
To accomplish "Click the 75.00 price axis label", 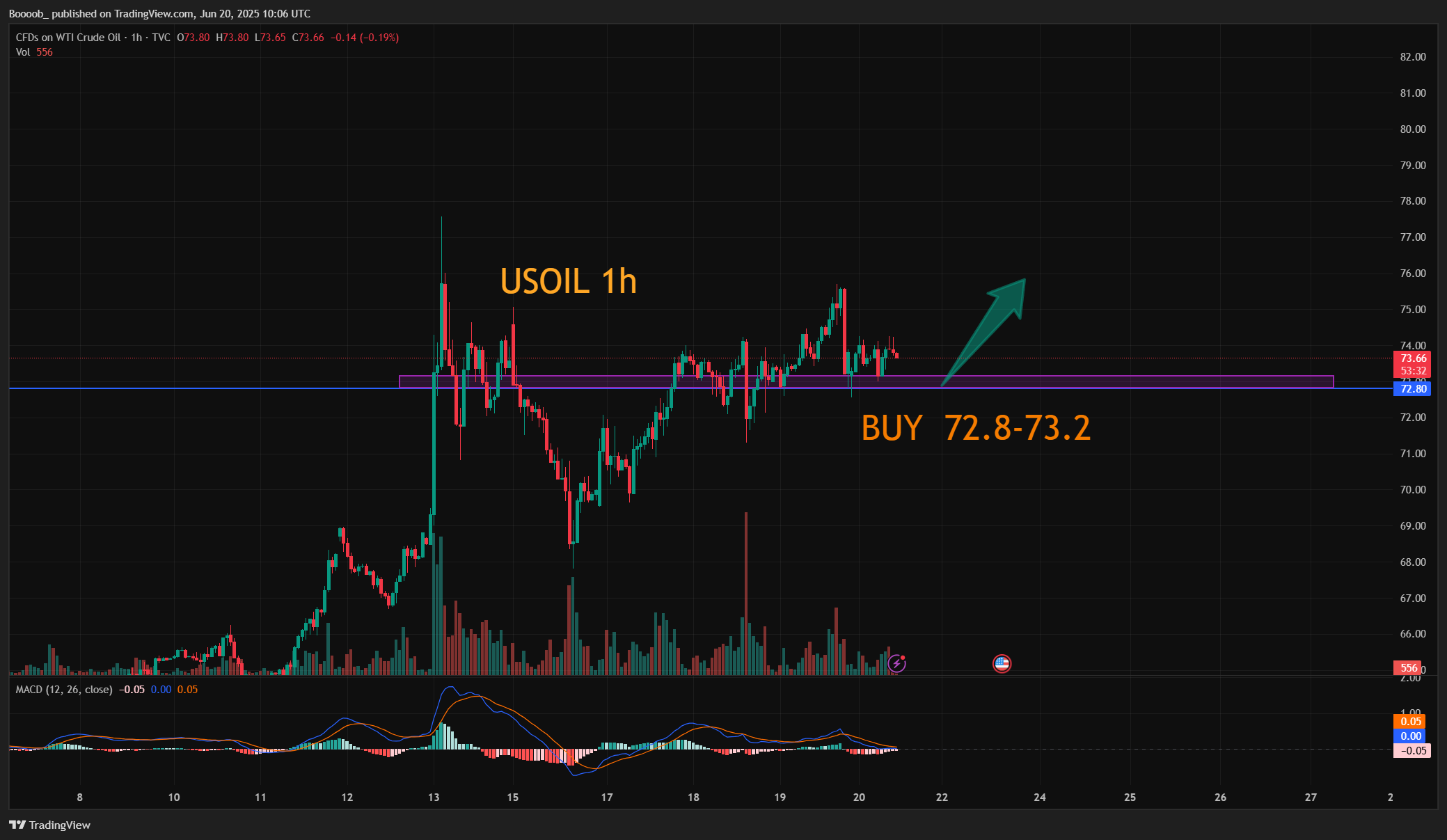I will point(1413,310).
